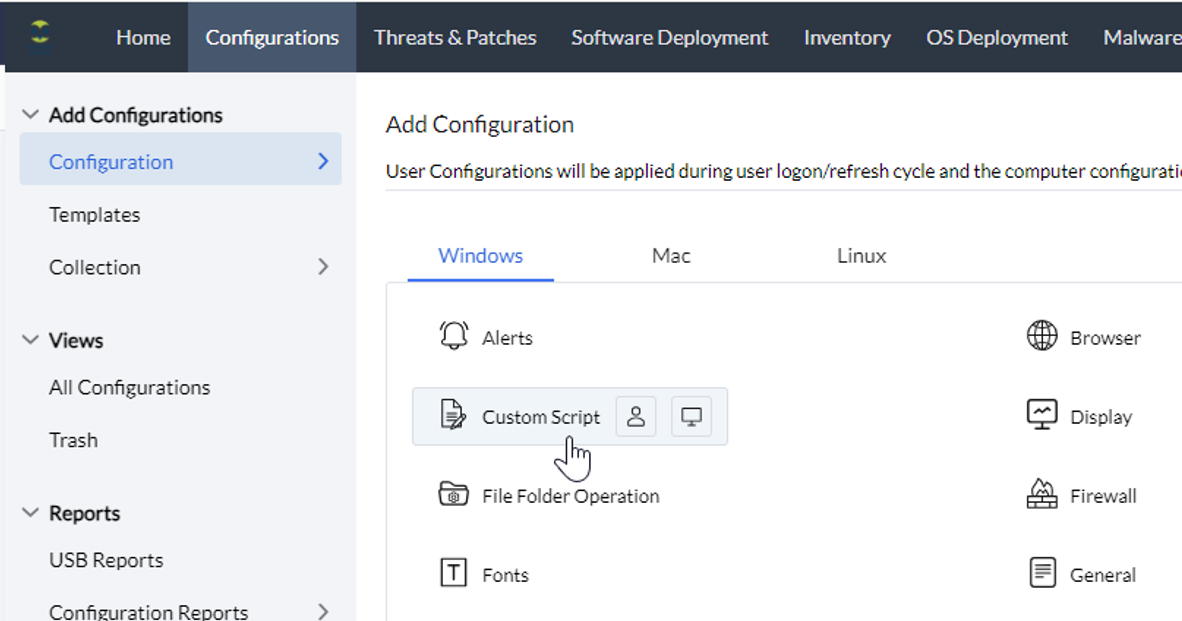The image size is (1182, 621).
Task: Click the General document icon
Action: pos(1042,573)
